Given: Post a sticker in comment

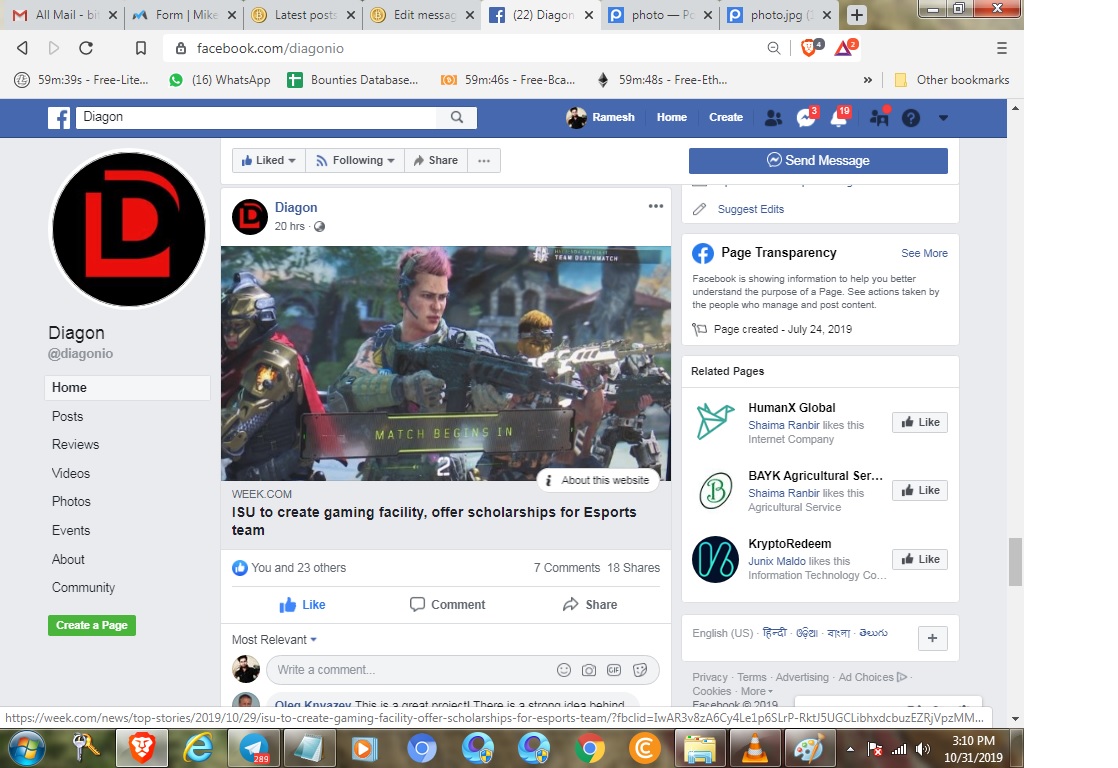Looking at the screenshot, I should (640, 670).
